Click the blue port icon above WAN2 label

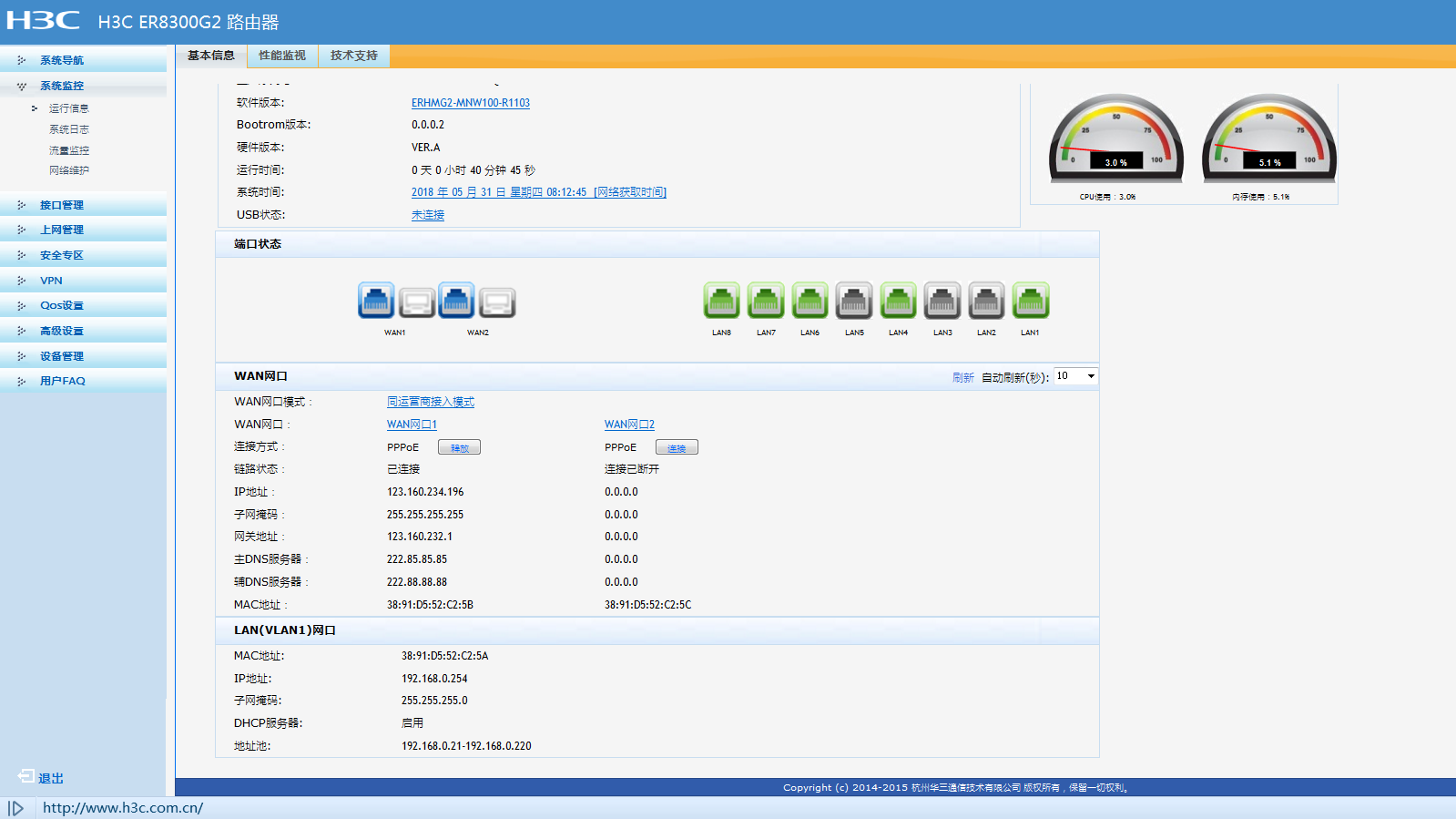[x=456, y=301]
